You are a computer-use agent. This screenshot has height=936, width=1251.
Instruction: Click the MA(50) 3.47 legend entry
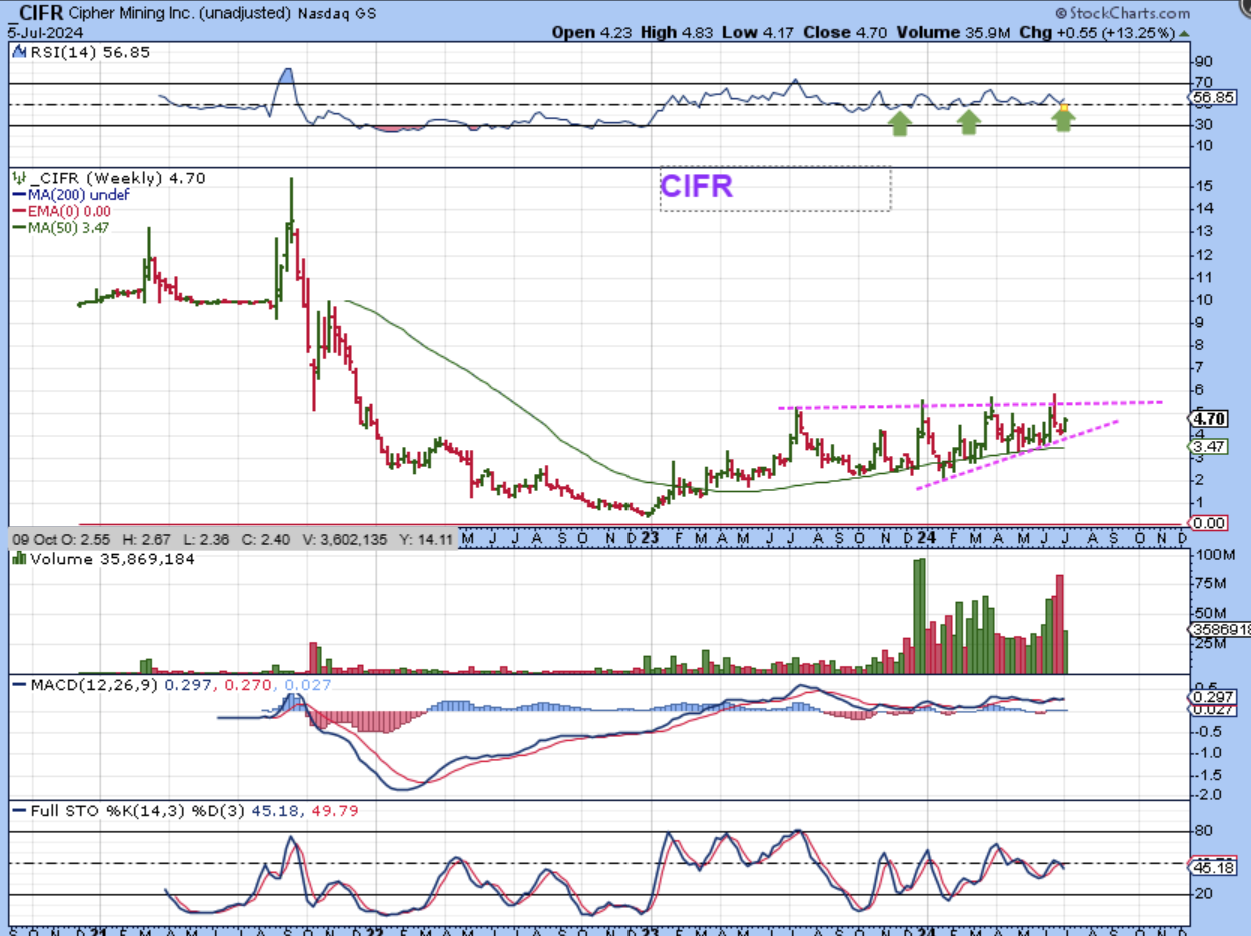[x=61, y=227]
